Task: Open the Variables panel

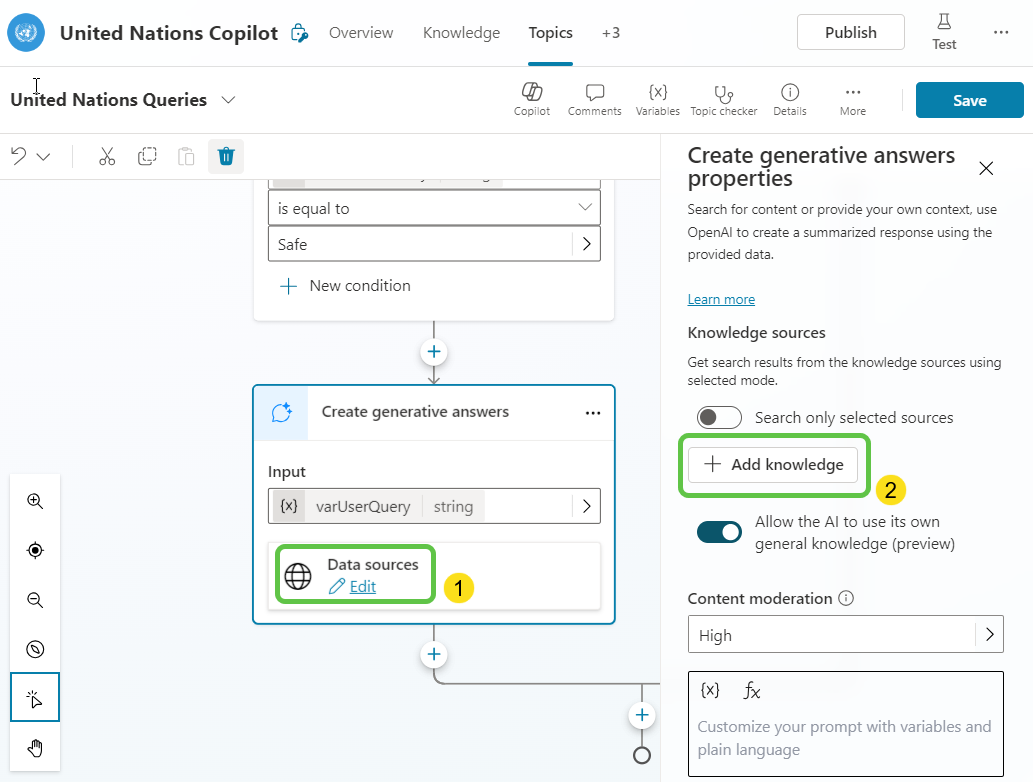Action: tap(657, 99)
